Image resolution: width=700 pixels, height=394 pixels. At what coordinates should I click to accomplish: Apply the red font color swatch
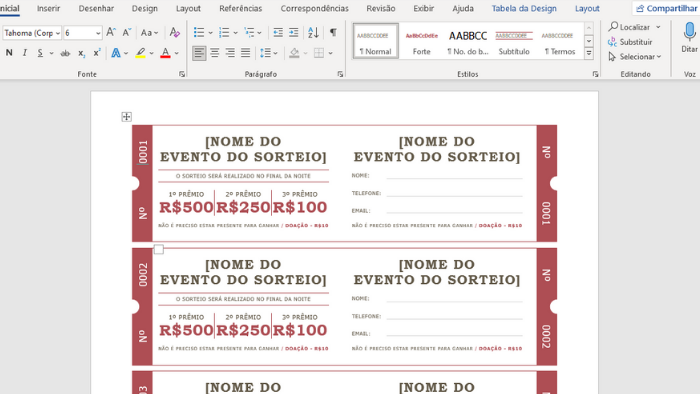(x=165, y=53)
